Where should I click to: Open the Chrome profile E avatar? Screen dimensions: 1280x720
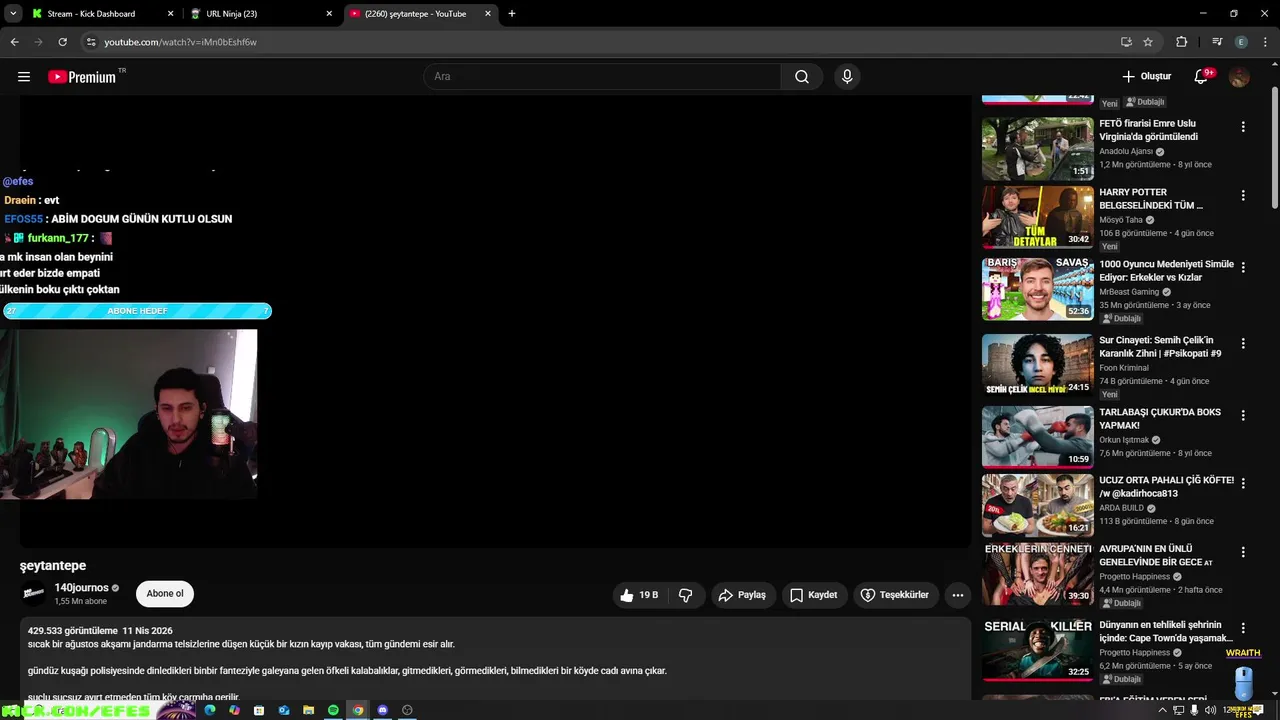1241,42
